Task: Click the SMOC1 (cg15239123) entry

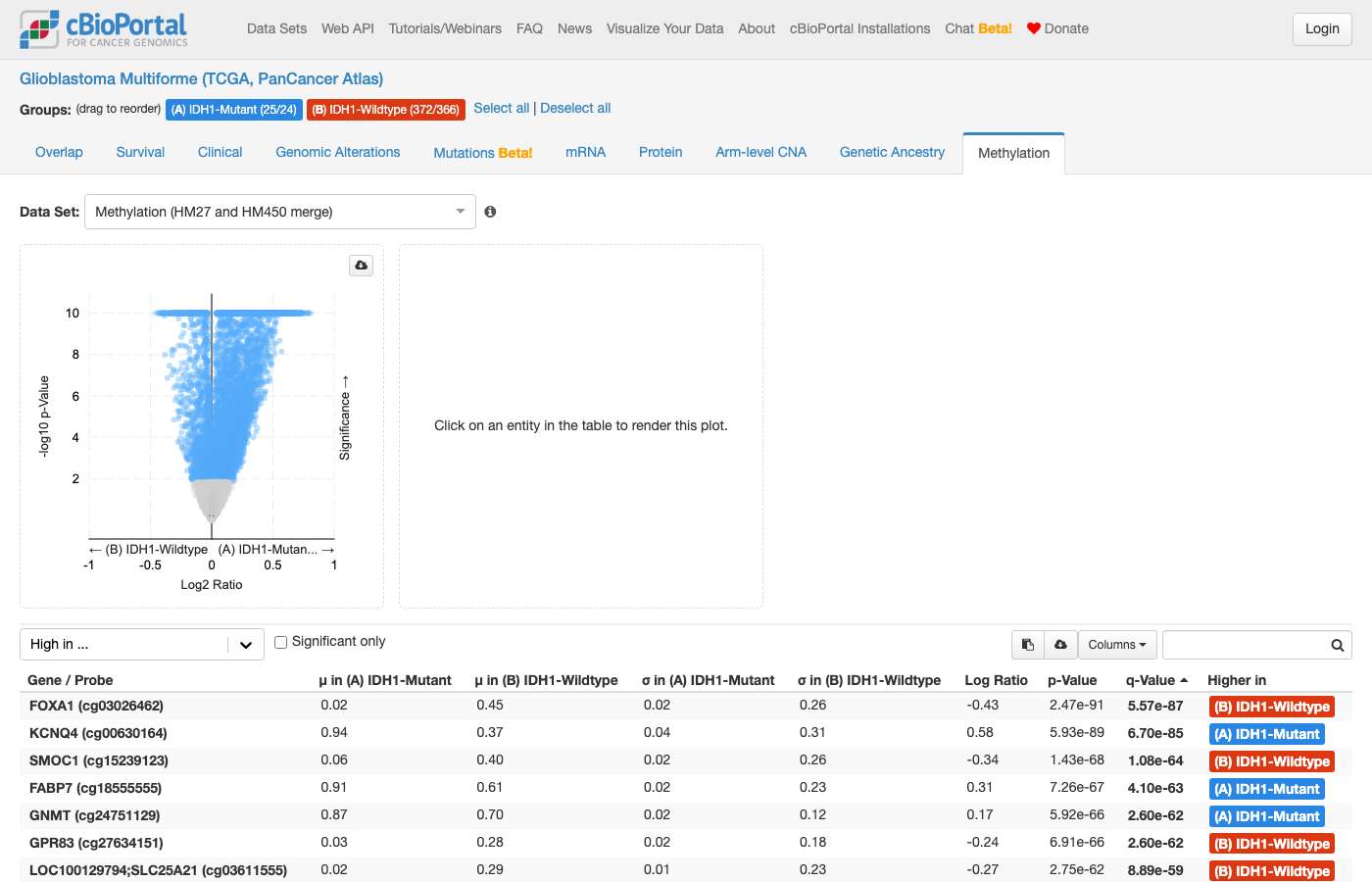Action: coord(99,760)
